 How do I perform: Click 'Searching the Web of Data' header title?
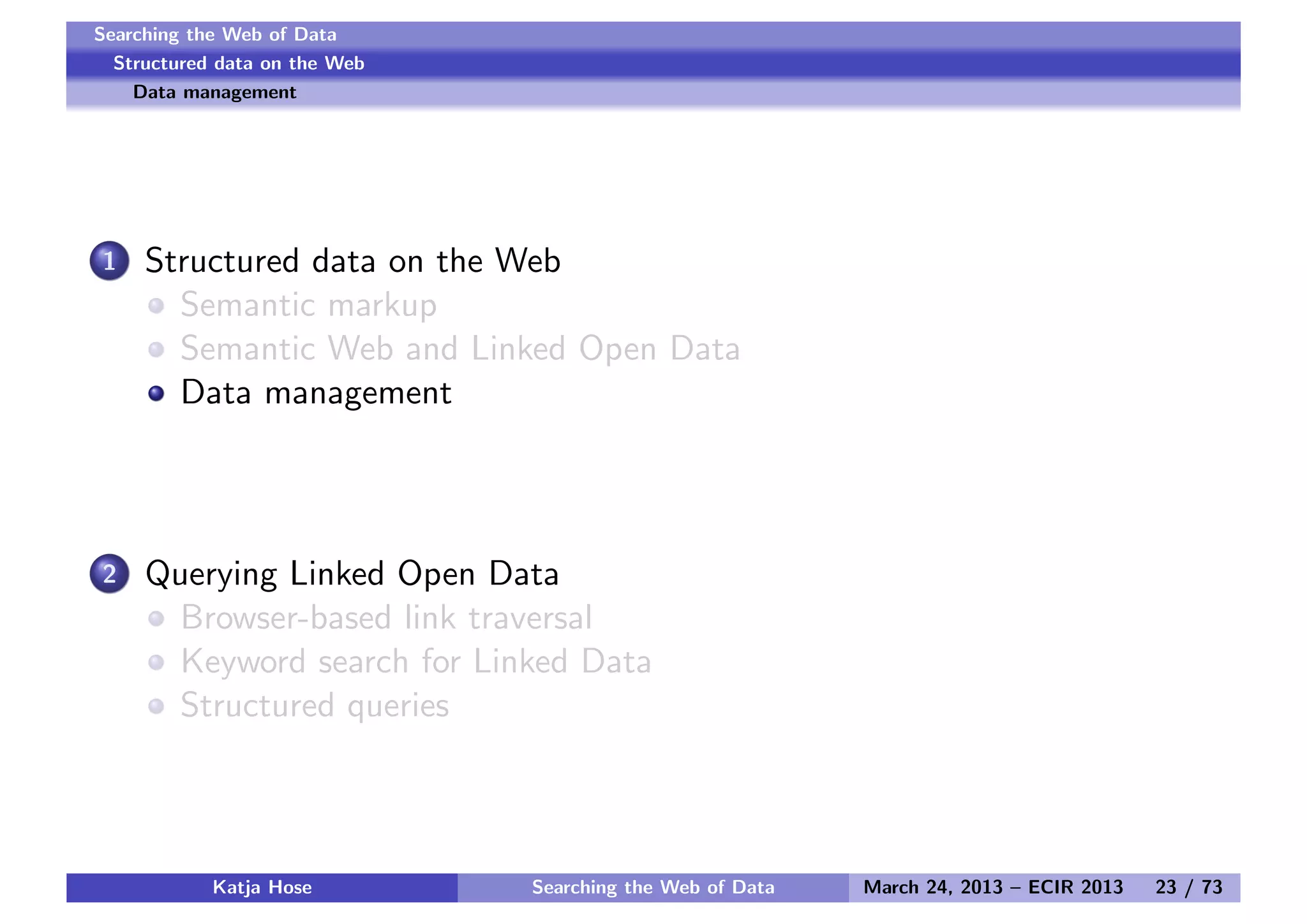tap(215, 34)
